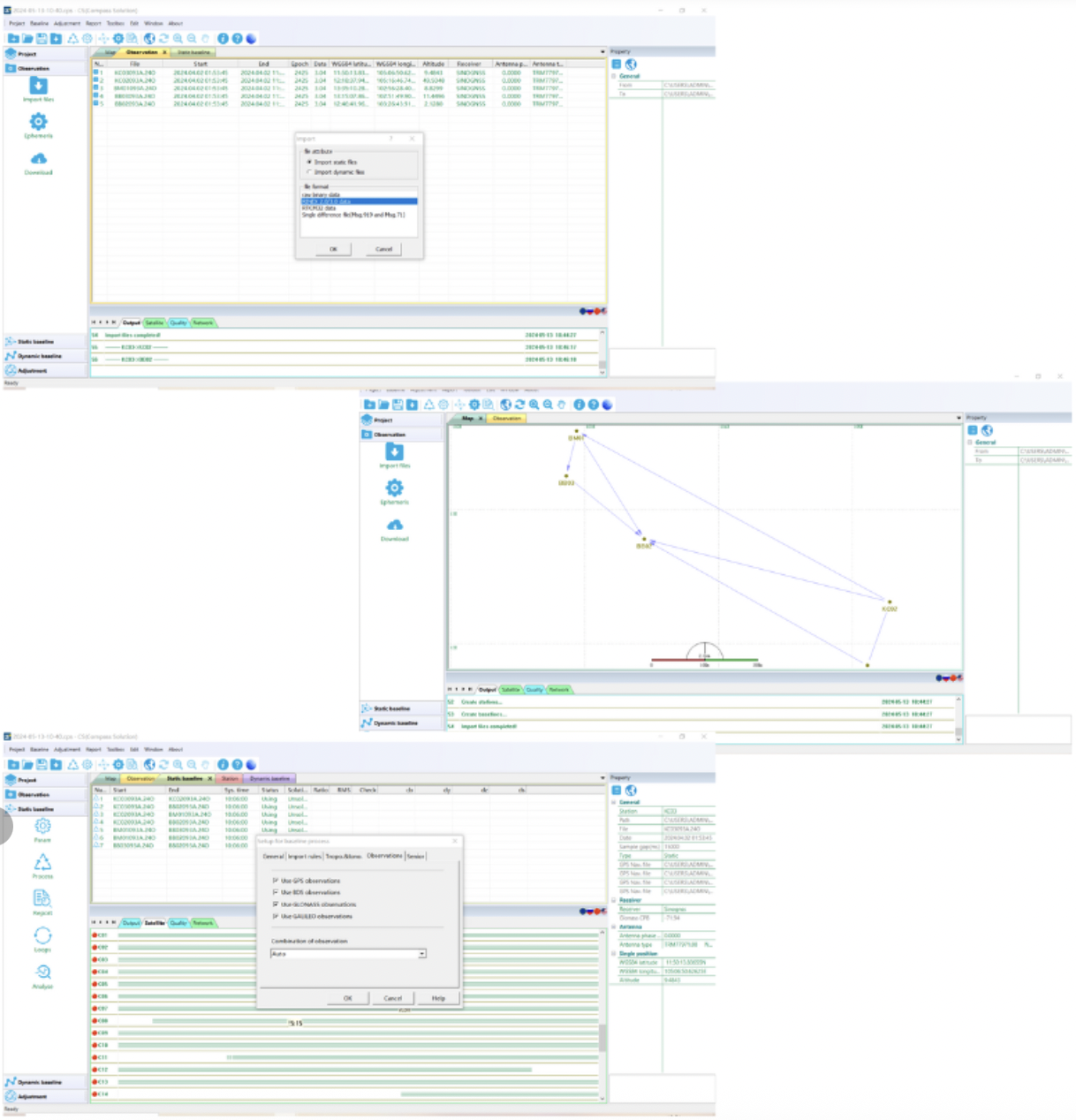Collapse the Single position property group
This screenshot has height=1120, width=1076.
click(614, 954)
